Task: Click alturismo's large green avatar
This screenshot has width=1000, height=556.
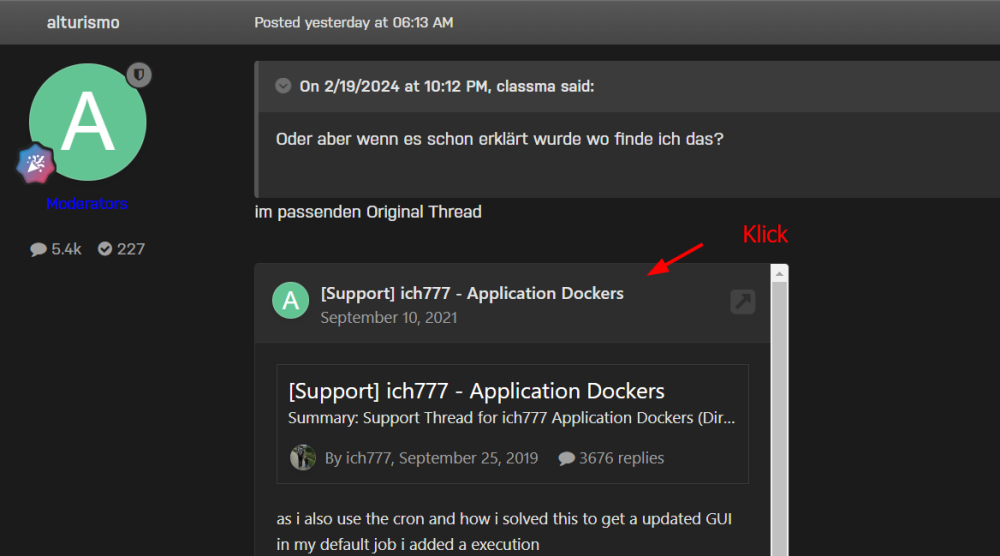Action: [x=87, y=122]
